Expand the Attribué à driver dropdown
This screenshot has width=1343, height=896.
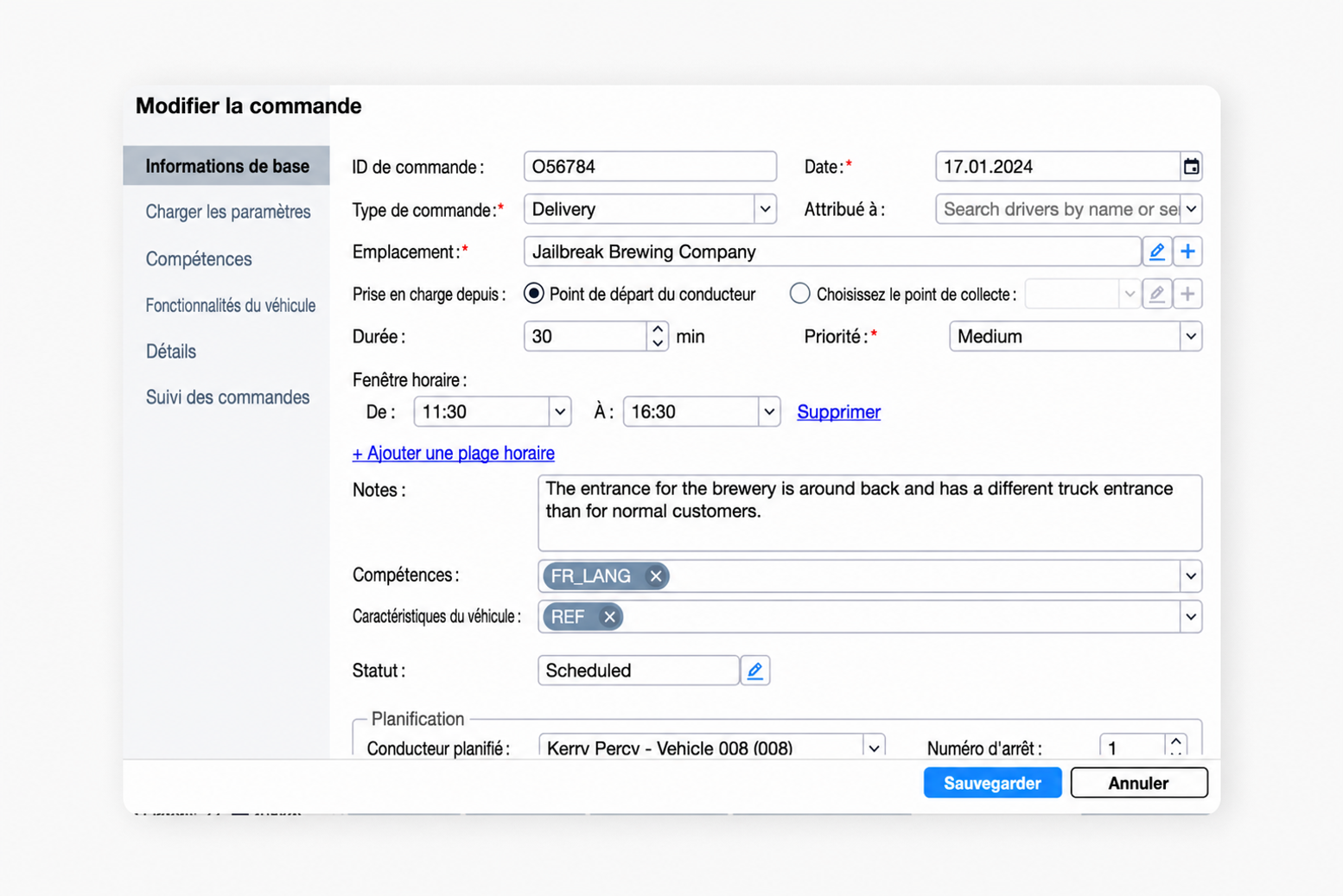click(x=1191, y=209)
